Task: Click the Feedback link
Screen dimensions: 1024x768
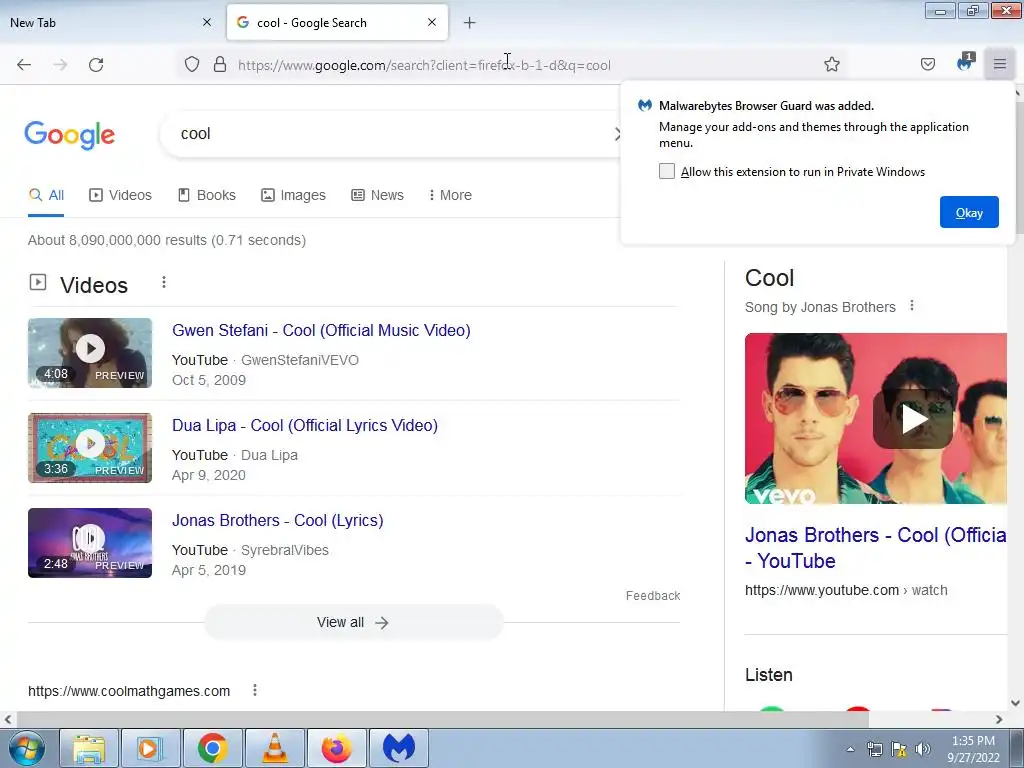Action: point(653,596)
